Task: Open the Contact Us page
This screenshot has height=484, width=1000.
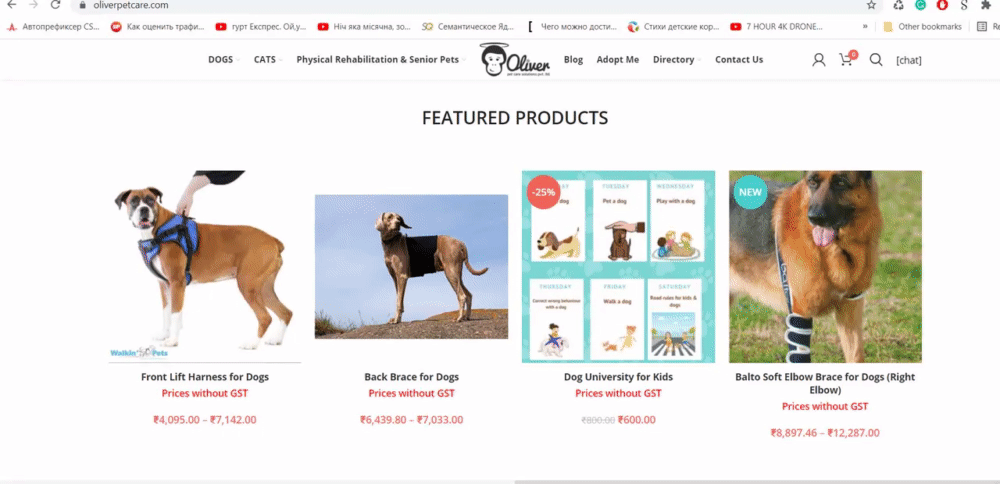Action: [x=739, y=59]
